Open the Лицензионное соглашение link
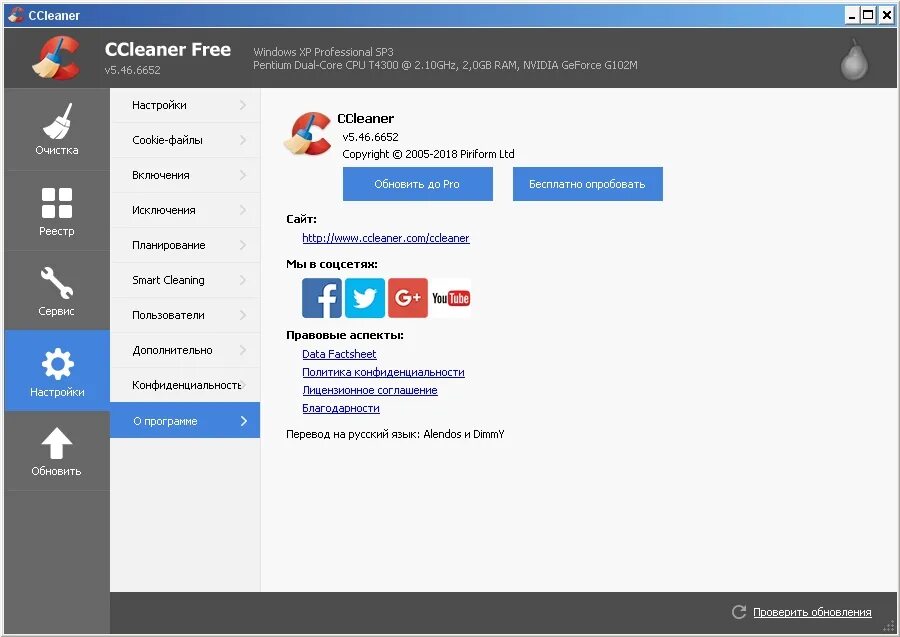The image size is (900, 637). (x=370, y=390)
